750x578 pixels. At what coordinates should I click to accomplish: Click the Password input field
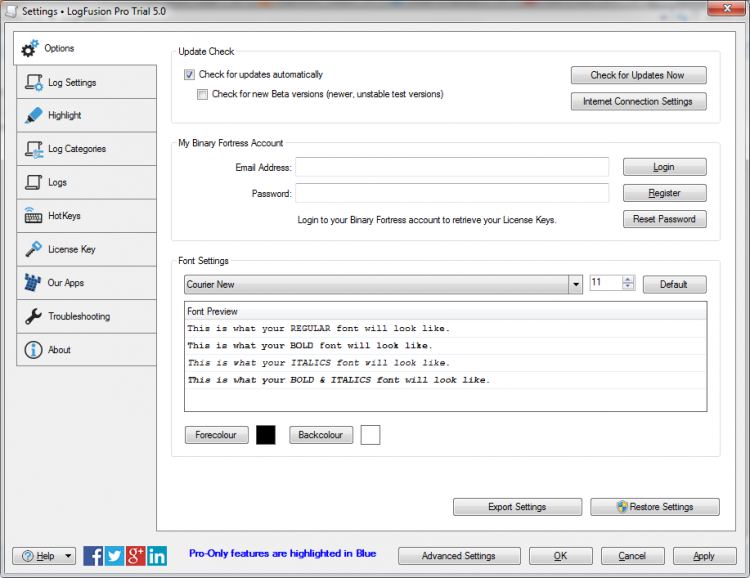[x=452, y=193]
